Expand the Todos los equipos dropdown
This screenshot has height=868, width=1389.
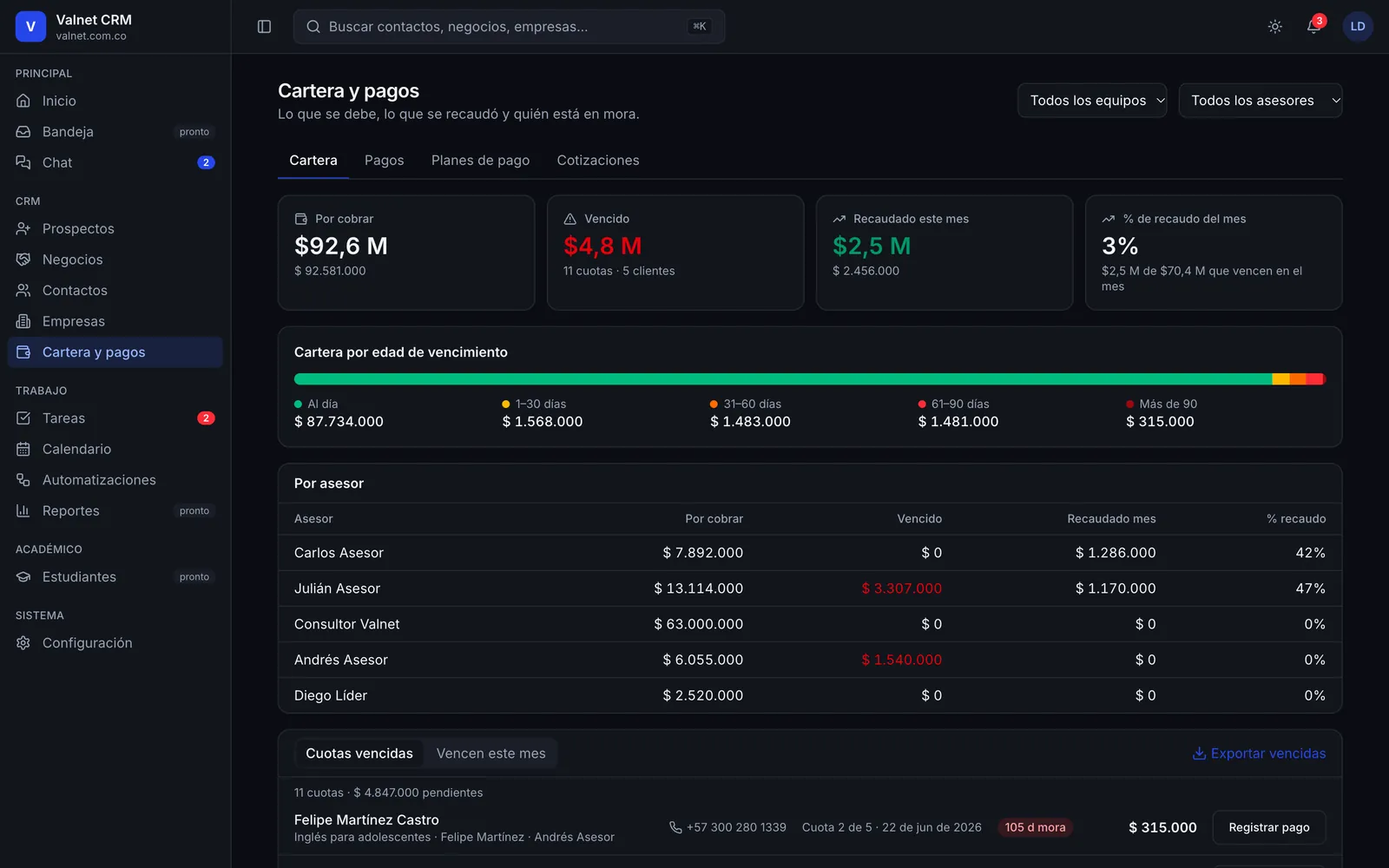click(x=1092, y=101)
